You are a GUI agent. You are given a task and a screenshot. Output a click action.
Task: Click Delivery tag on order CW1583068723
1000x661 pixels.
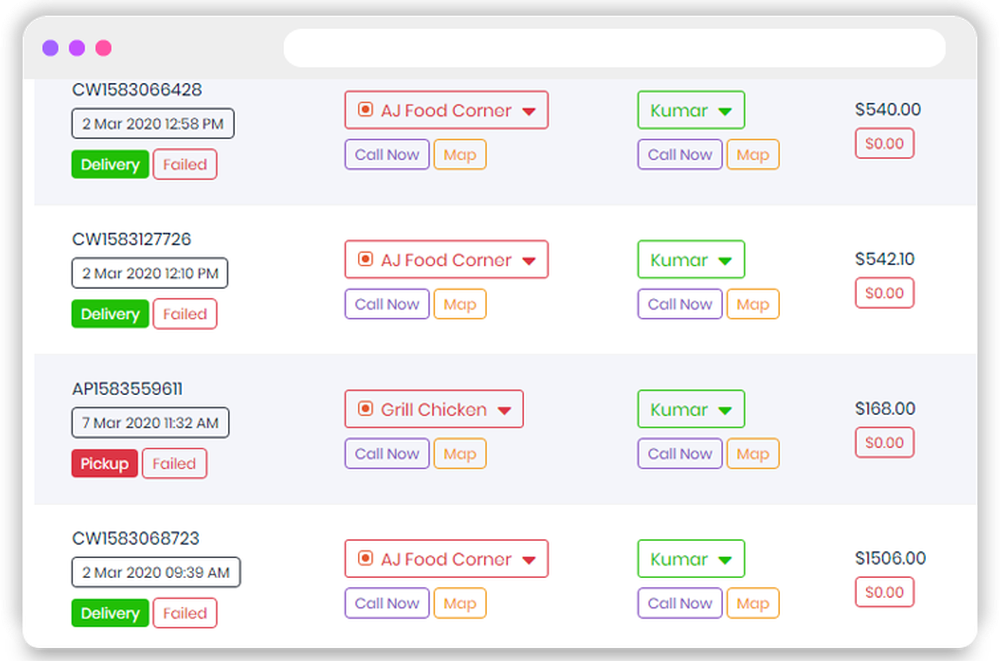point(110,613)
